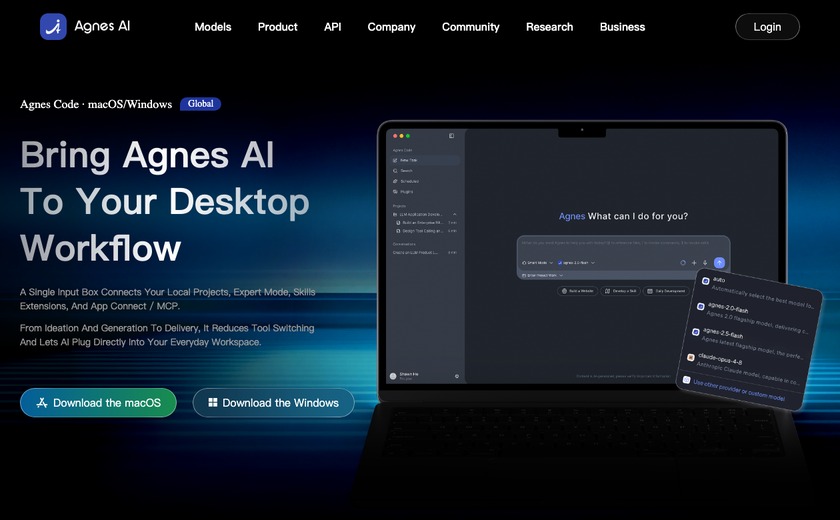The height and width of the screenshot is (520, 840).
Task: Open the Smart Mode dropdown
Action: pyautogui.click(x=538, y=262)
